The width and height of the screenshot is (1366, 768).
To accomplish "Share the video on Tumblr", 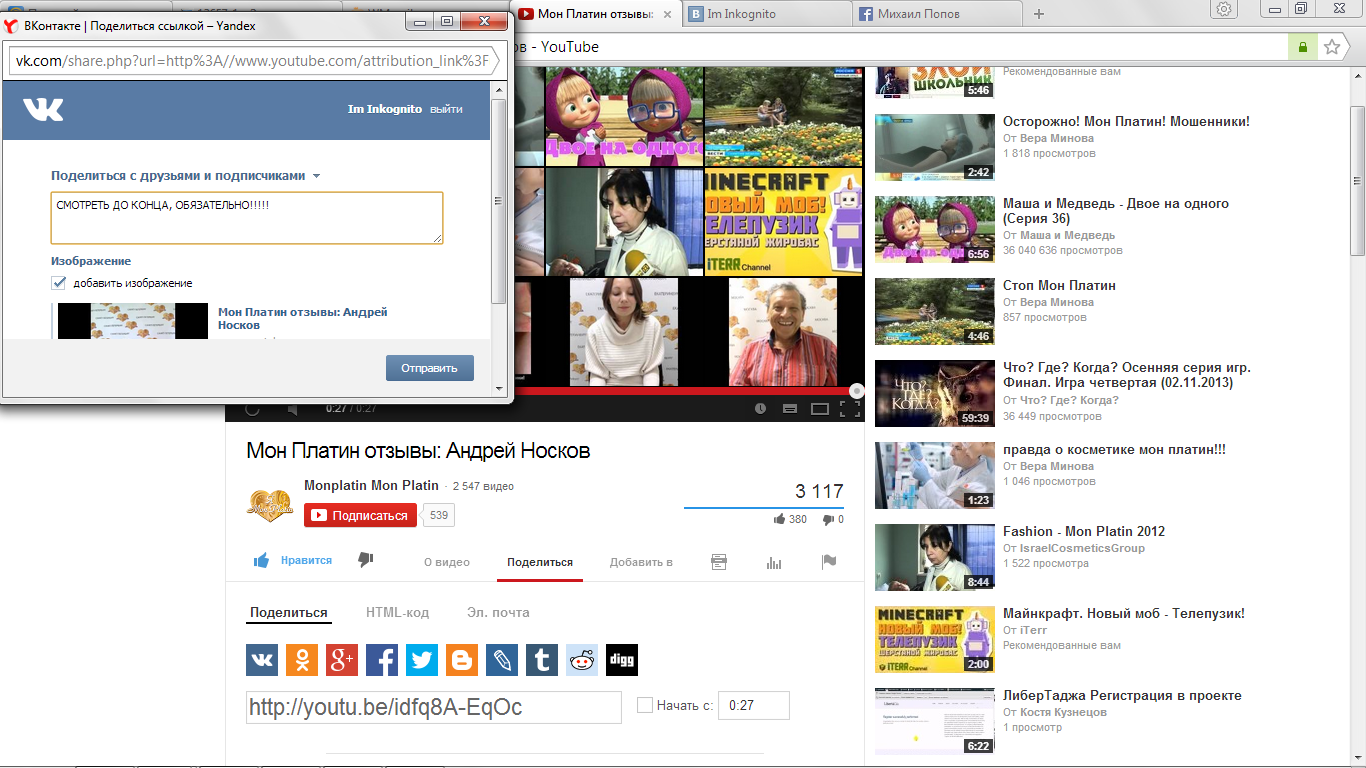I will (542, 660).
